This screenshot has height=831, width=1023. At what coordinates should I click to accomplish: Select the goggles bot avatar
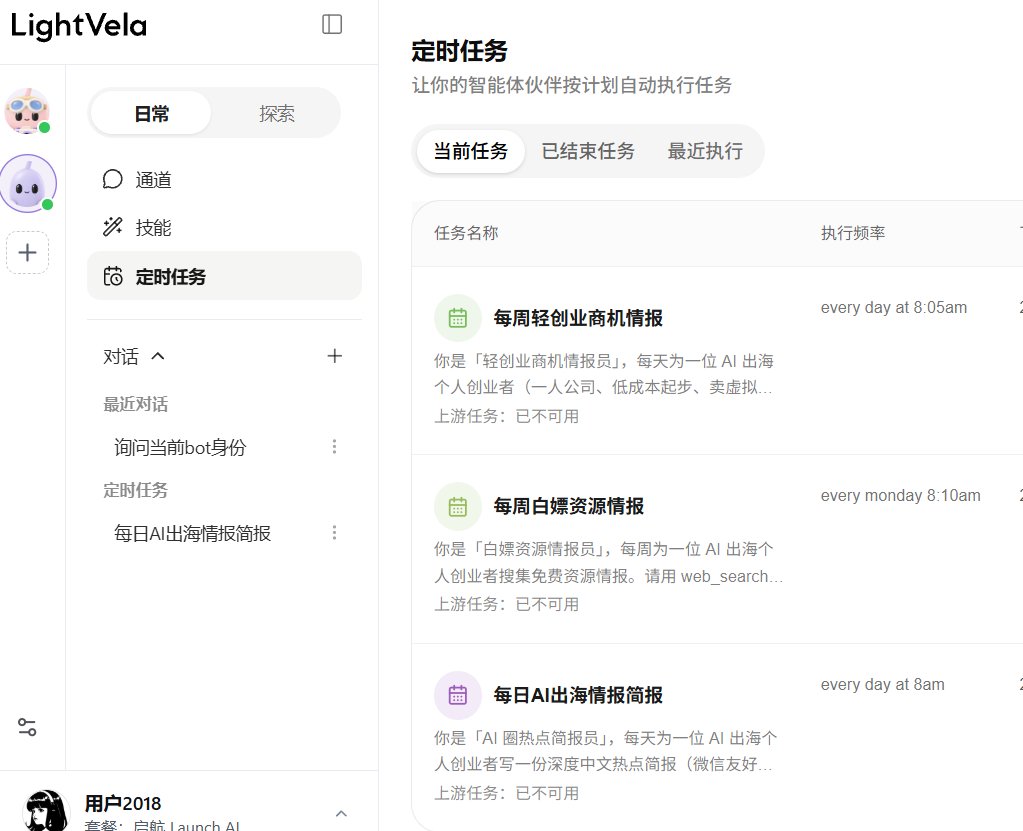click(x=27, y=111)
